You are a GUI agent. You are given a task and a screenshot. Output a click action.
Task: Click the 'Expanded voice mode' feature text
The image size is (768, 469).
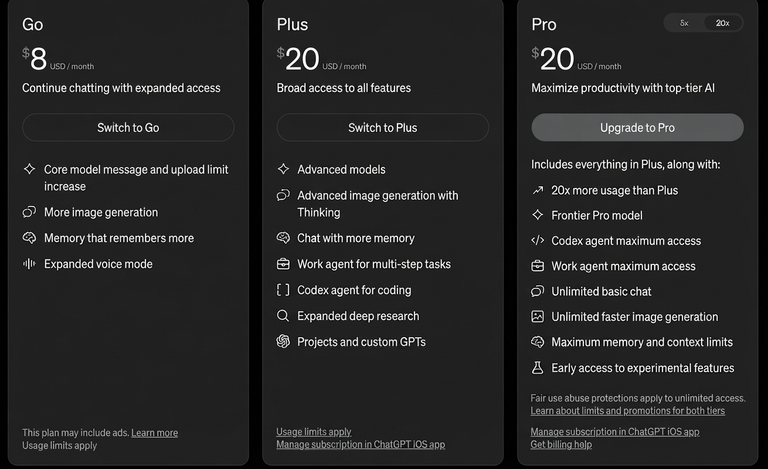[x=98, y=264]
